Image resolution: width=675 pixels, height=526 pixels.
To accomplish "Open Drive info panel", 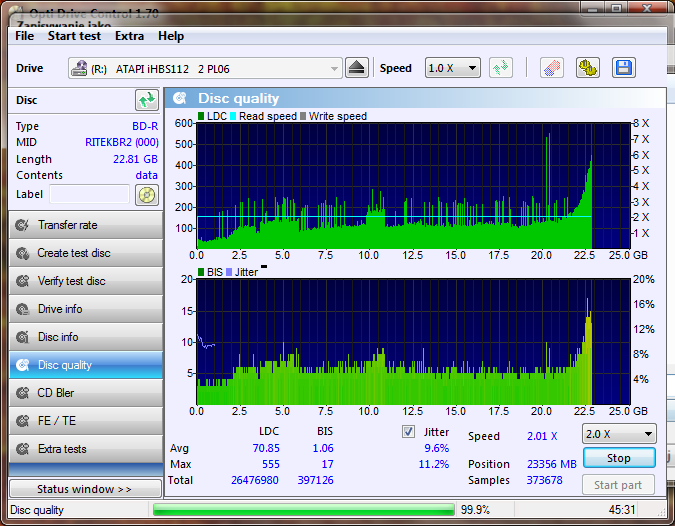I will (86, 309).
